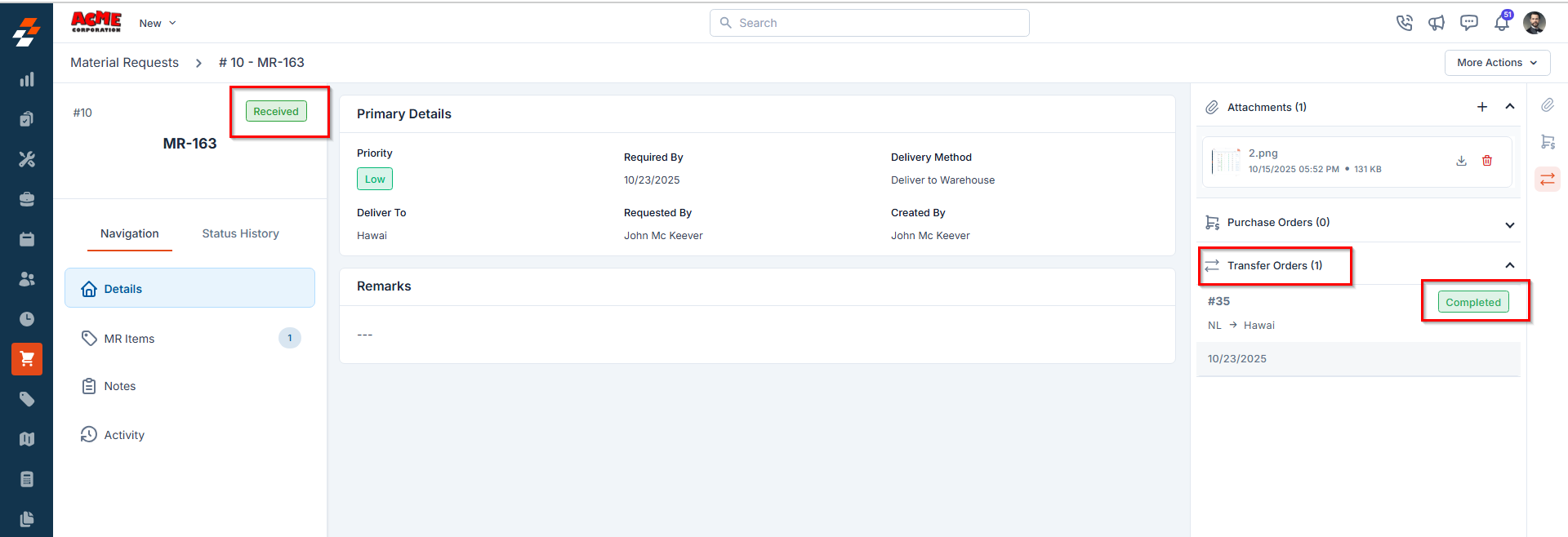
Task: Open the price tag sidebar icon
Action: click(27, 399)
